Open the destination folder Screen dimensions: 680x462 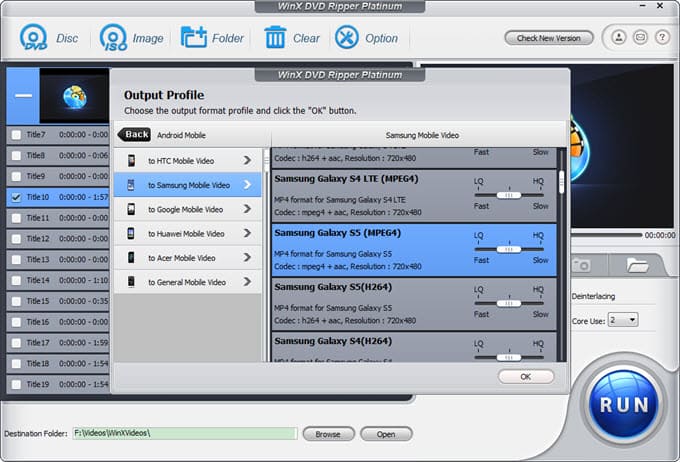click(386, 434)
